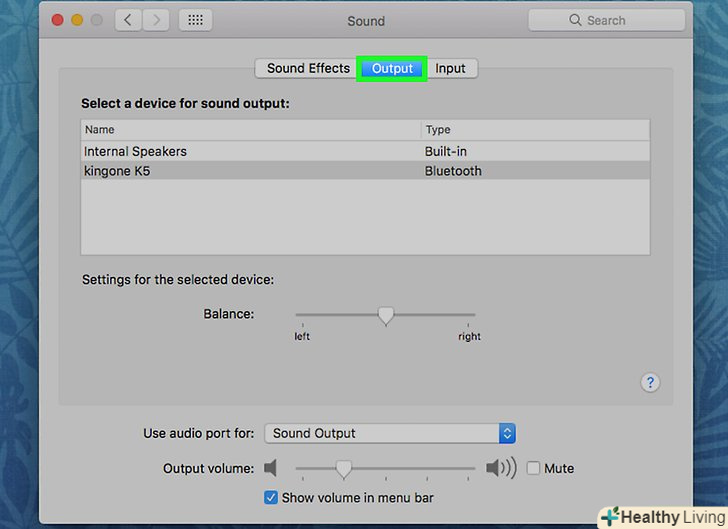Screen dimensions: 728x529
Task: Click the search magnifier icon
Action: (x=575, y=20)
